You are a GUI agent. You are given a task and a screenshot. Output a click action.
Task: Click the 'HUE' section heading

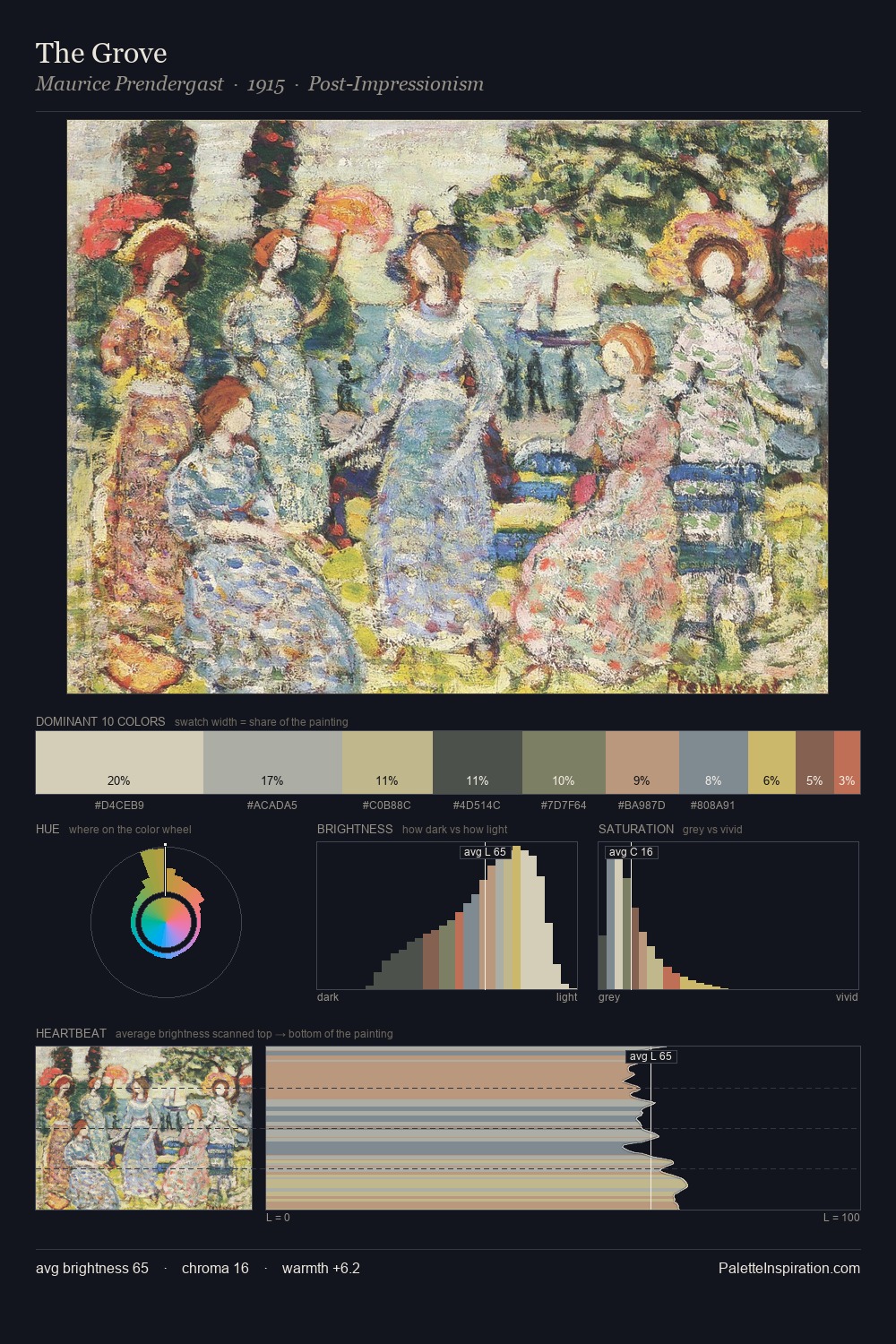coord(47,829)
